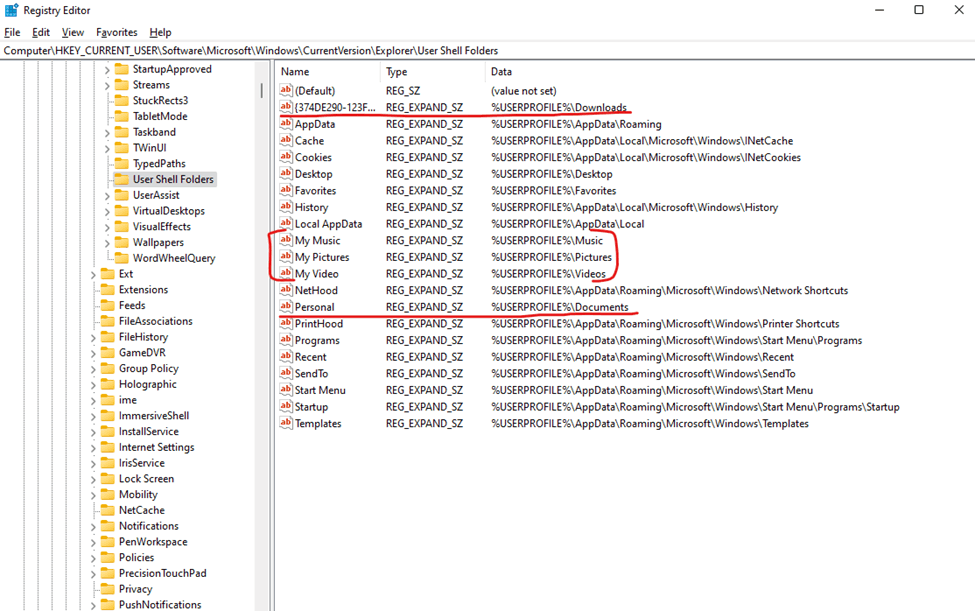Open the Edit menu
Screen dimensions: 975x611
(x=41, y=32)
